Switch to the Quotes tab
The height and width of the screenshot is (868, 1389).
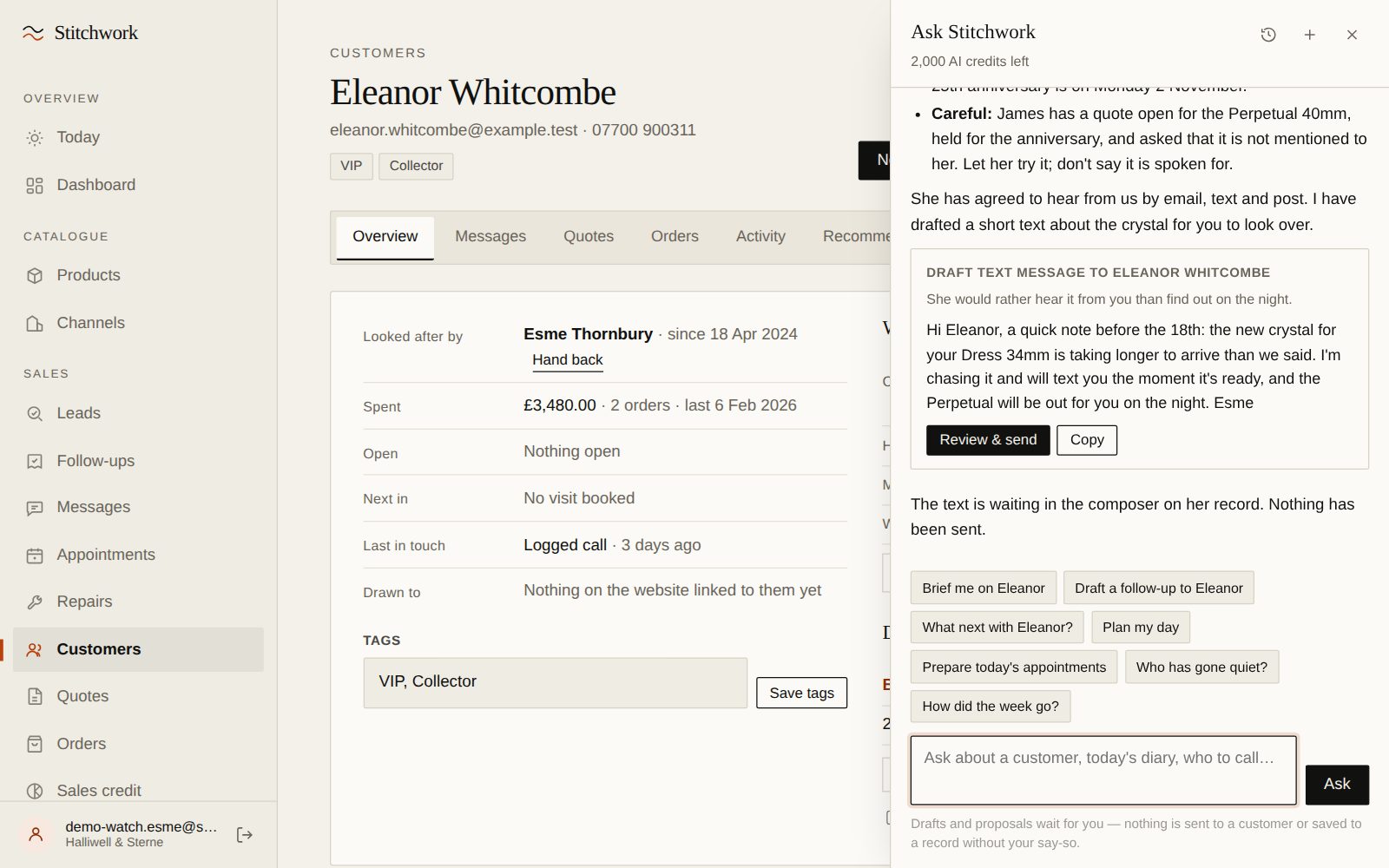click(589, 236)
